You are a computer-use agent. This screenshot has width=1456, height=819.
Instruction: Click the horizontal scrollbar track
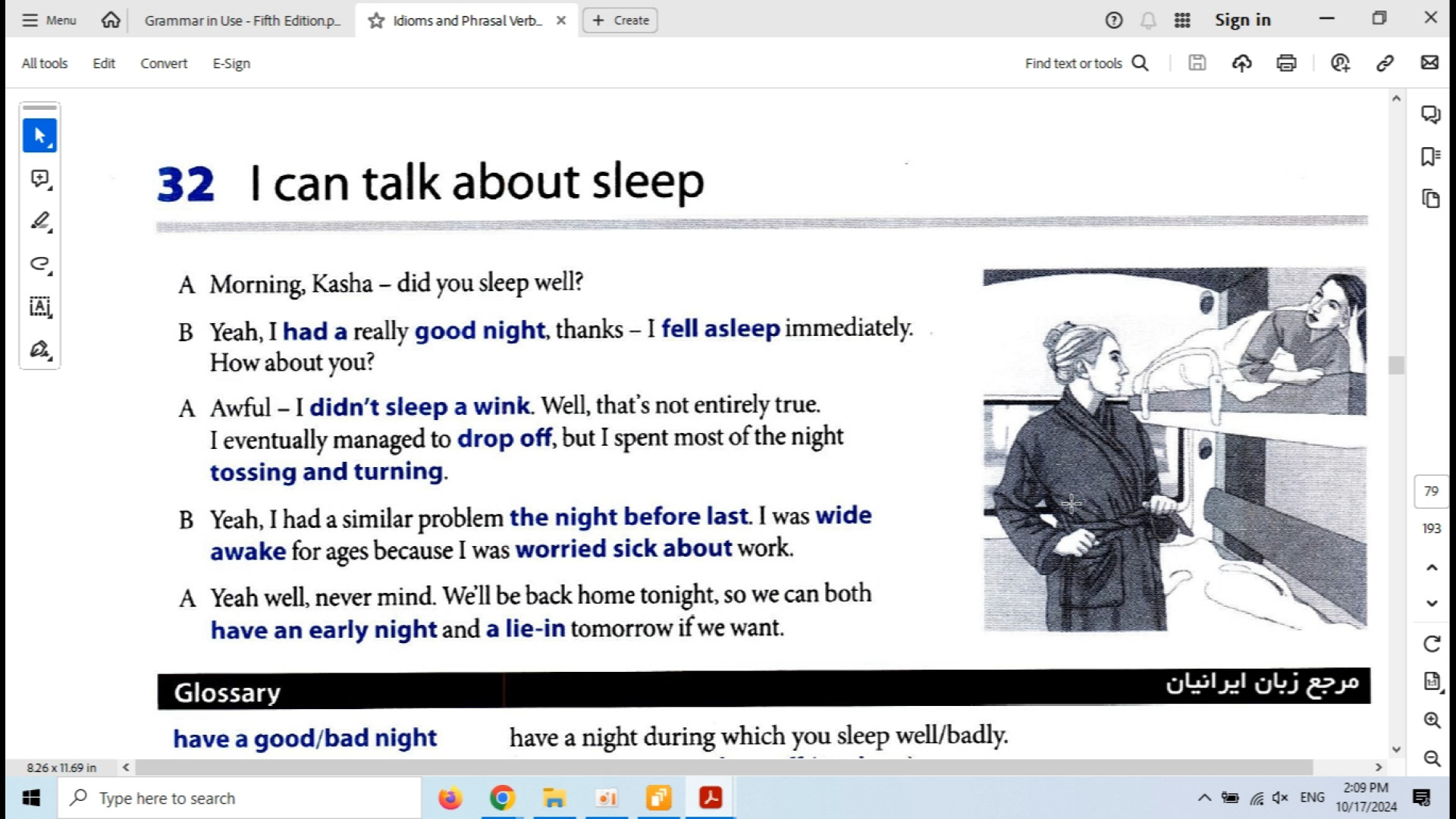click(x=1342, y=767)
